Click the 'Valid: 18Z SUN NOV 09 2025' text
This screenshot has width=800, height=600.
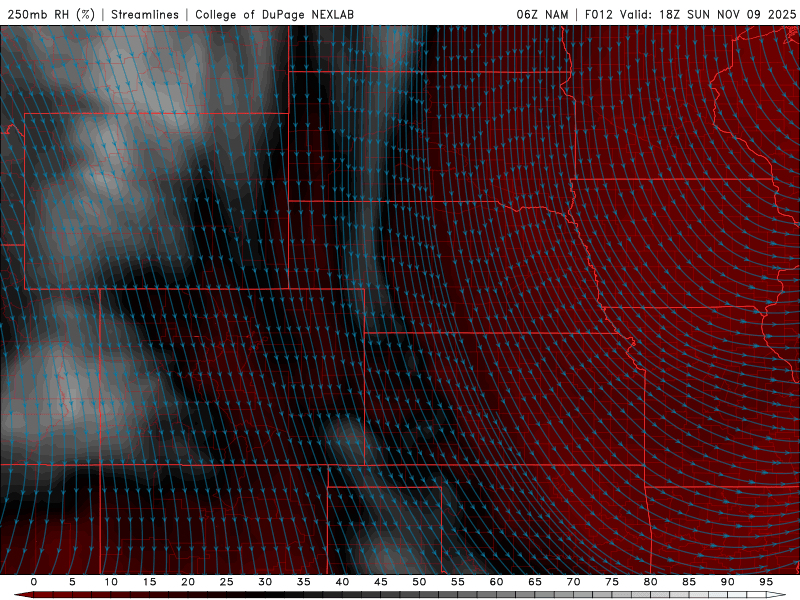708,14
